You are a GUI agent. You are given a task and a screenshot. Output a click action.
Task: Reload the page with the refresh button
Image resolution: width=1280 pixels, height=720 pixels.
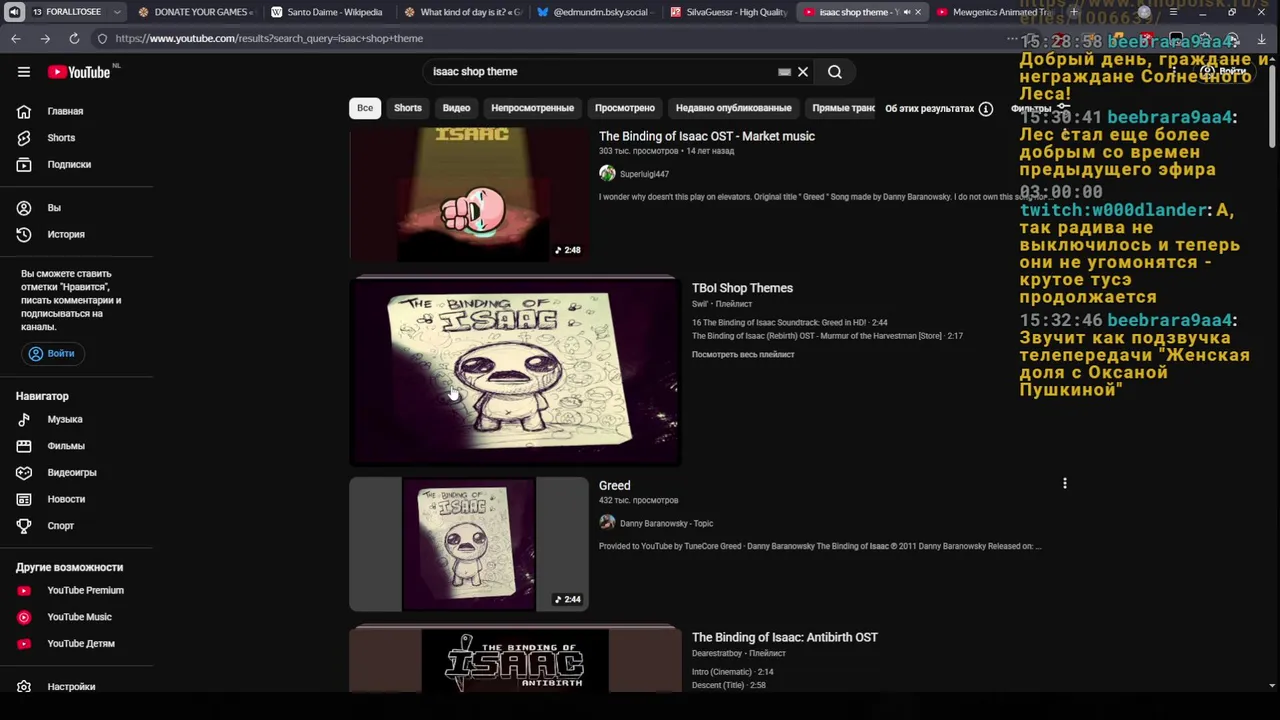tap(74, 38)
